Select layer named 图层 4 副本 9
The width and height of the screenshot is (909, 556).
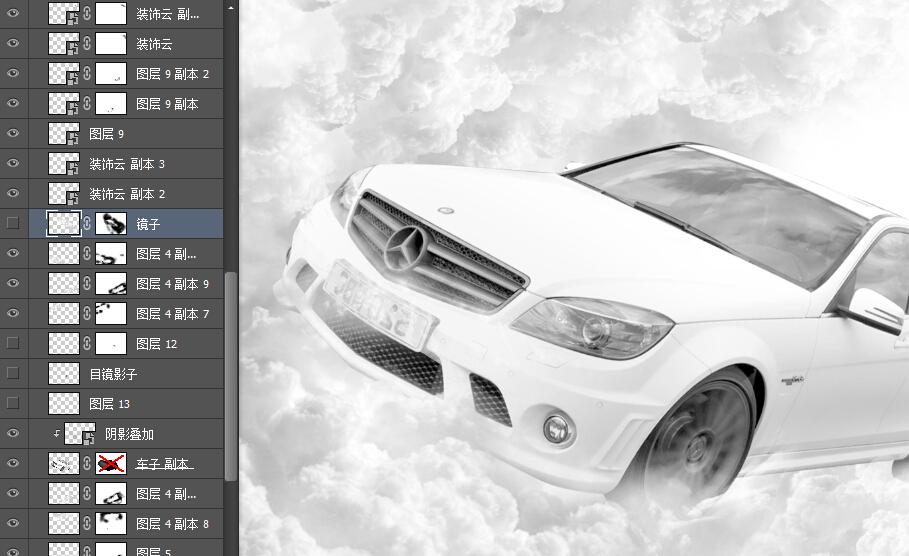(172, 284)
